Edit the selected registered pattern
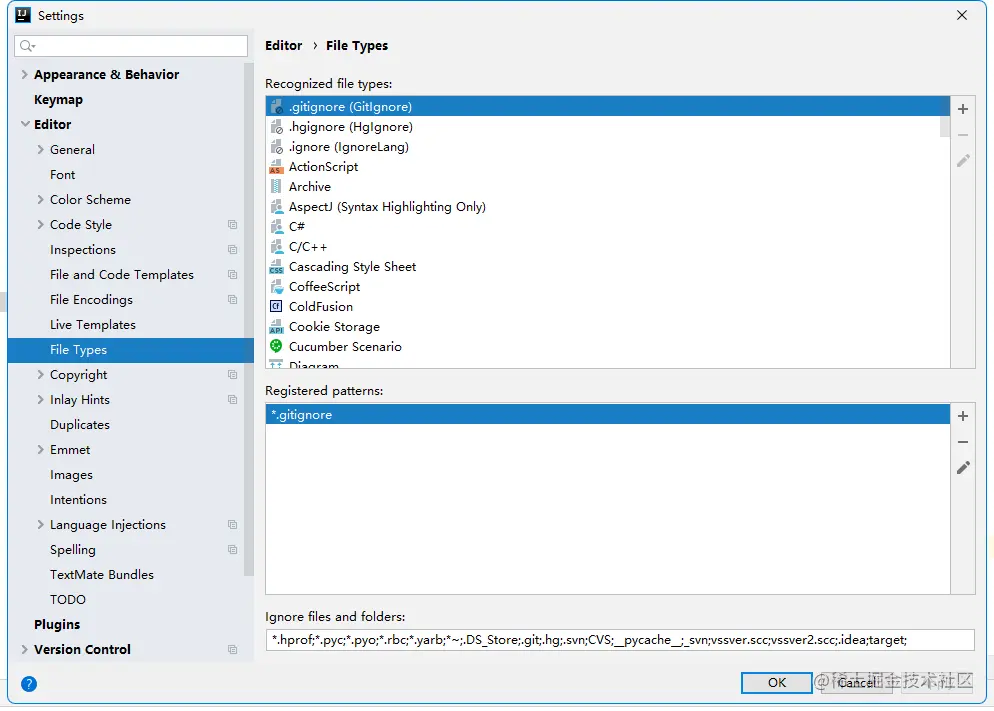This screenshot has width=994, height=711. click(x=963, y=467)
